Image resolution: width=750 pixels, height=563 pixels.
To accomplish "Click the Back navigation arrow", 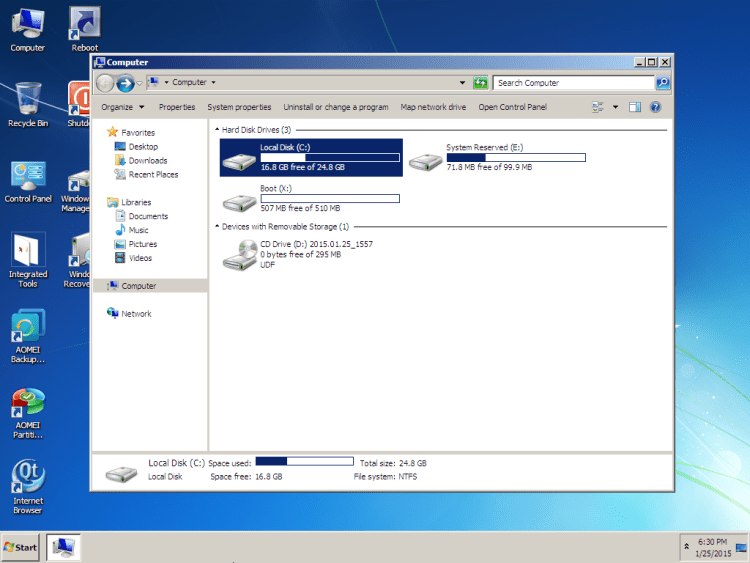I will pyautogui.click(x=105, y=83).
